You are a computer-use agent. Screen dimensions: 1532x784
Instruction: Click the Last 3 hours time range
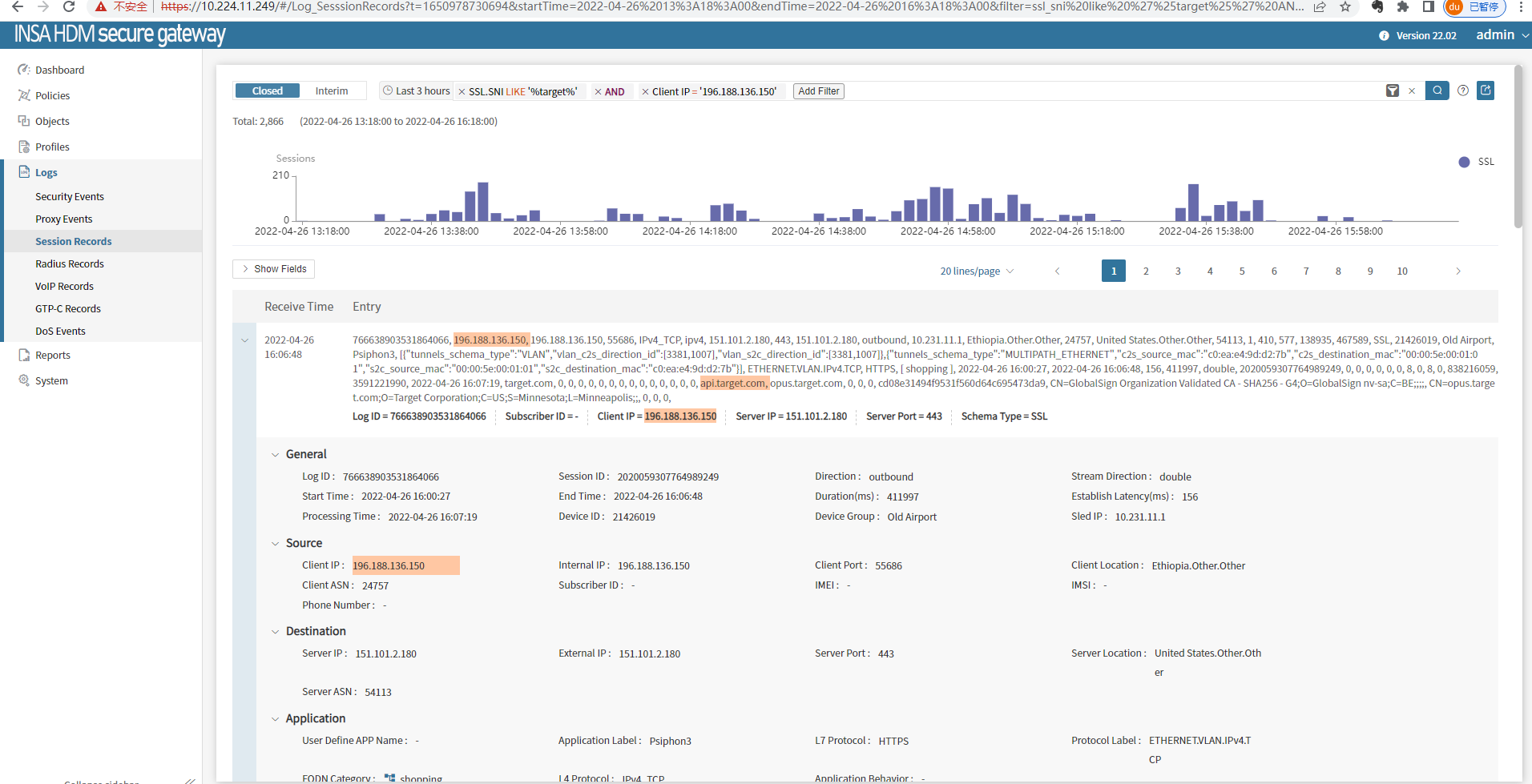(x=417, y=91)
